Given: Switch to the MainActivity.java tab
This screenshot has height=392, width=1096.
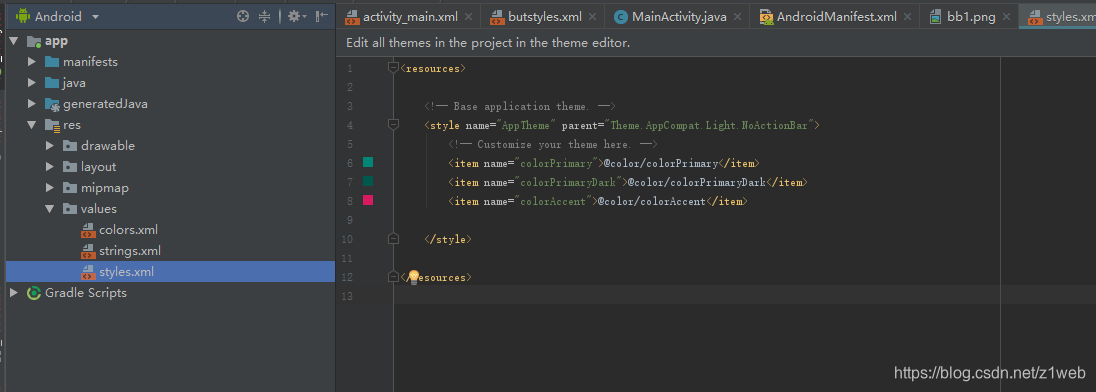Looking at the screenshot, I should pyautogui.click(x=679, y=17).
